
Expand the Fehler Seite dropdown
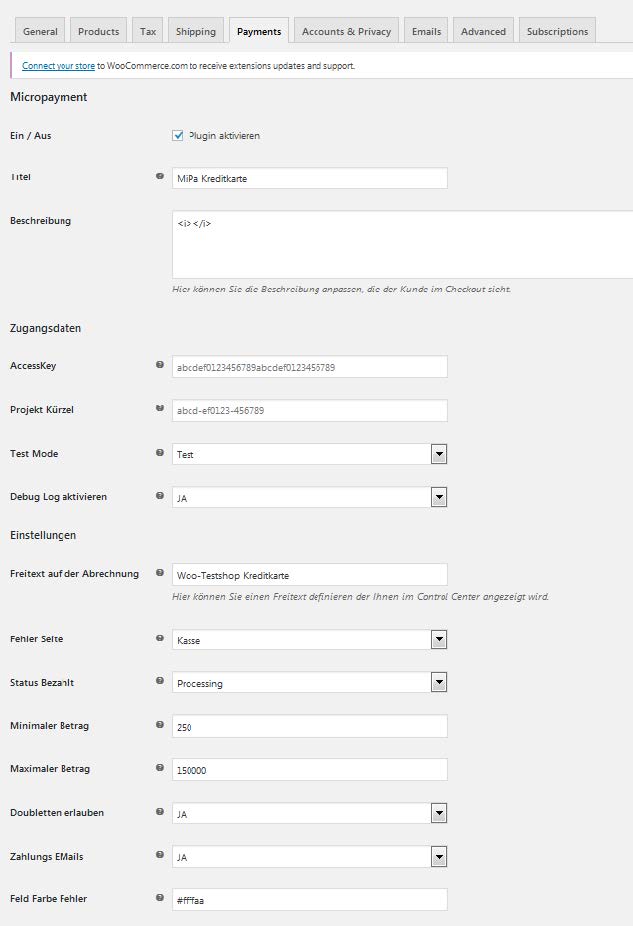(x=310, y=639)
